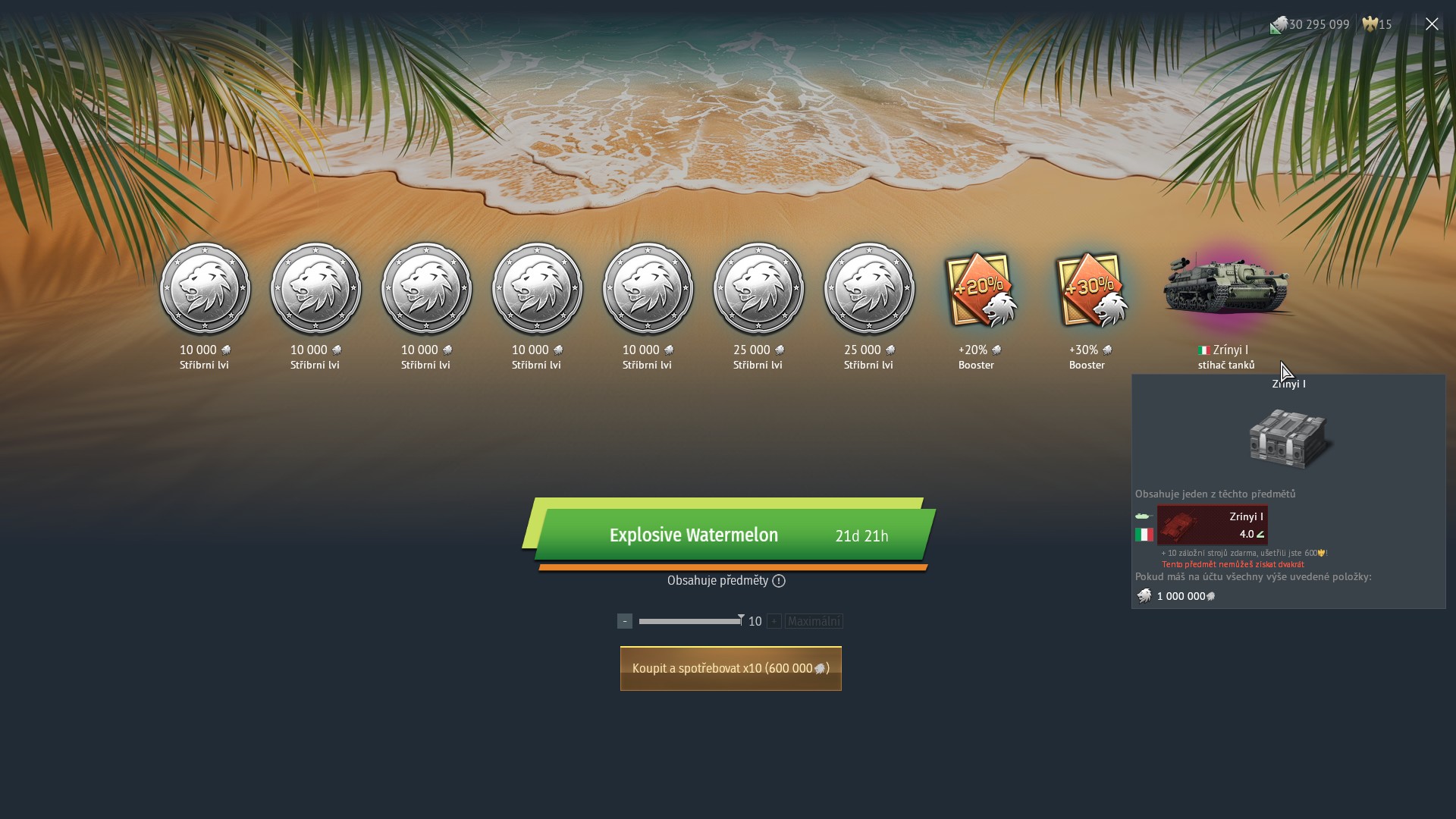Buy and consume x10 for 600 000
Viewport: 1456px width, 819px height.
(x=731, y=668)
